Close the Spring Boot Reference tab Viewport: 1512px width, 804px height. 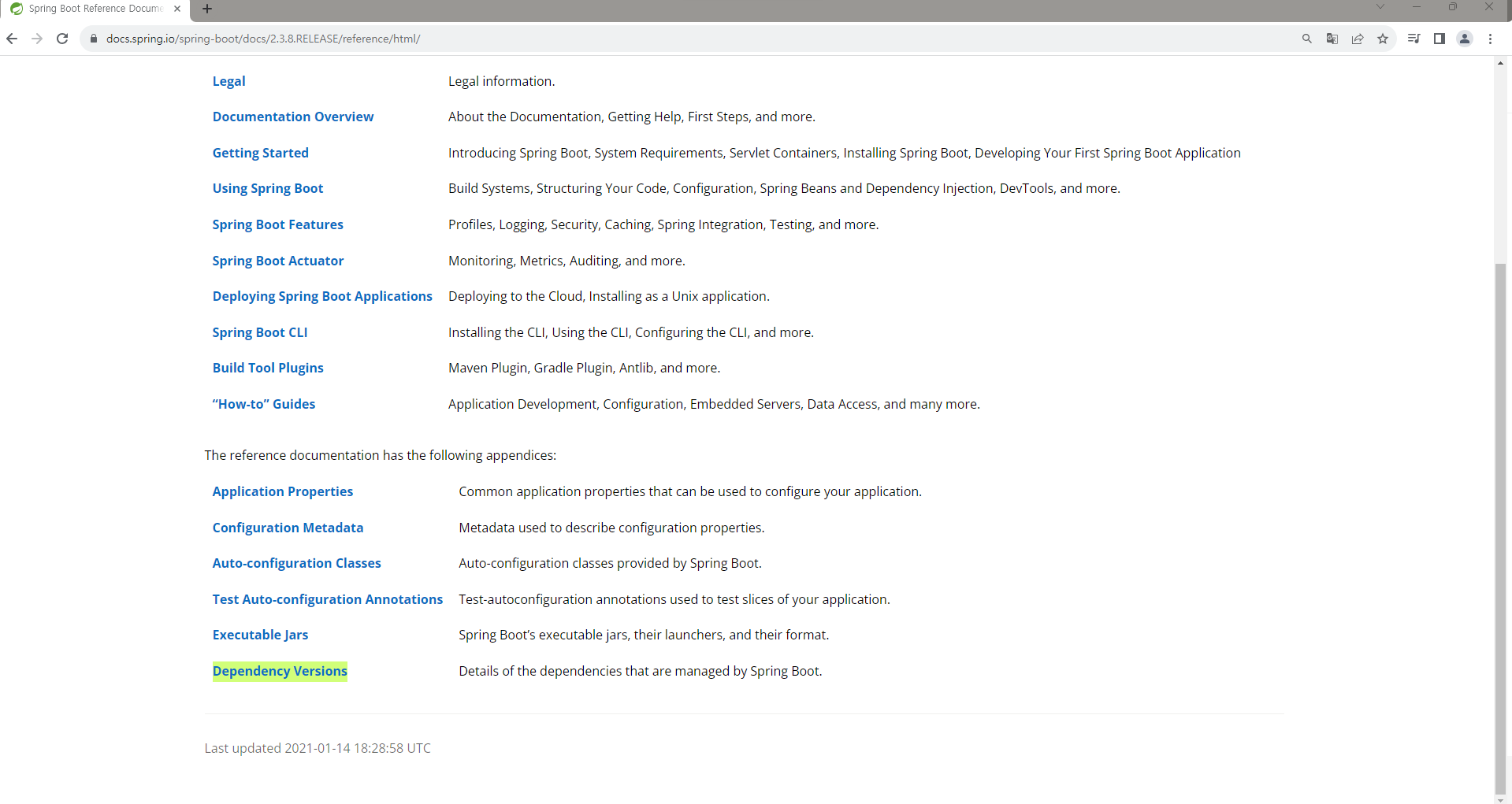coord(177,9)
